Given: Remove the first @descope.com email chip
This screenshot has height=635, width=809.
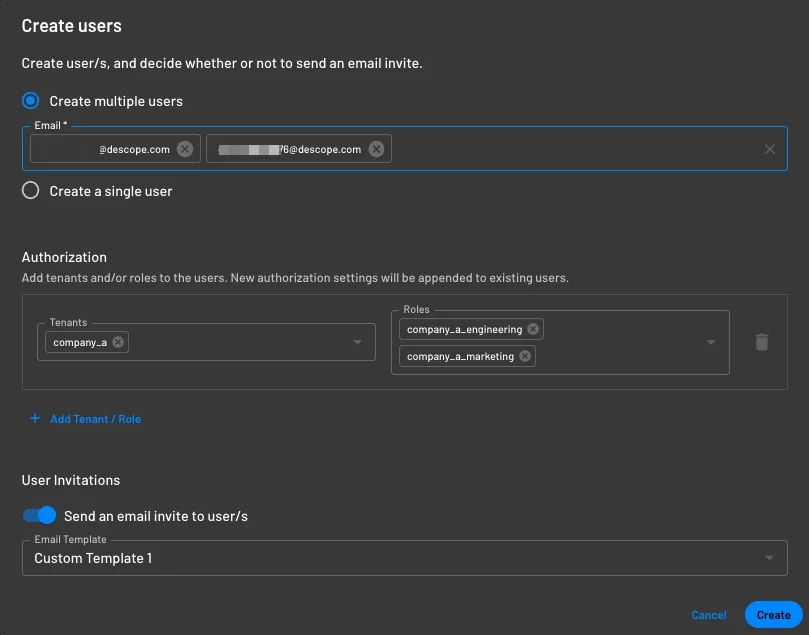Looking at the screenshot, I should pos(185,149).
